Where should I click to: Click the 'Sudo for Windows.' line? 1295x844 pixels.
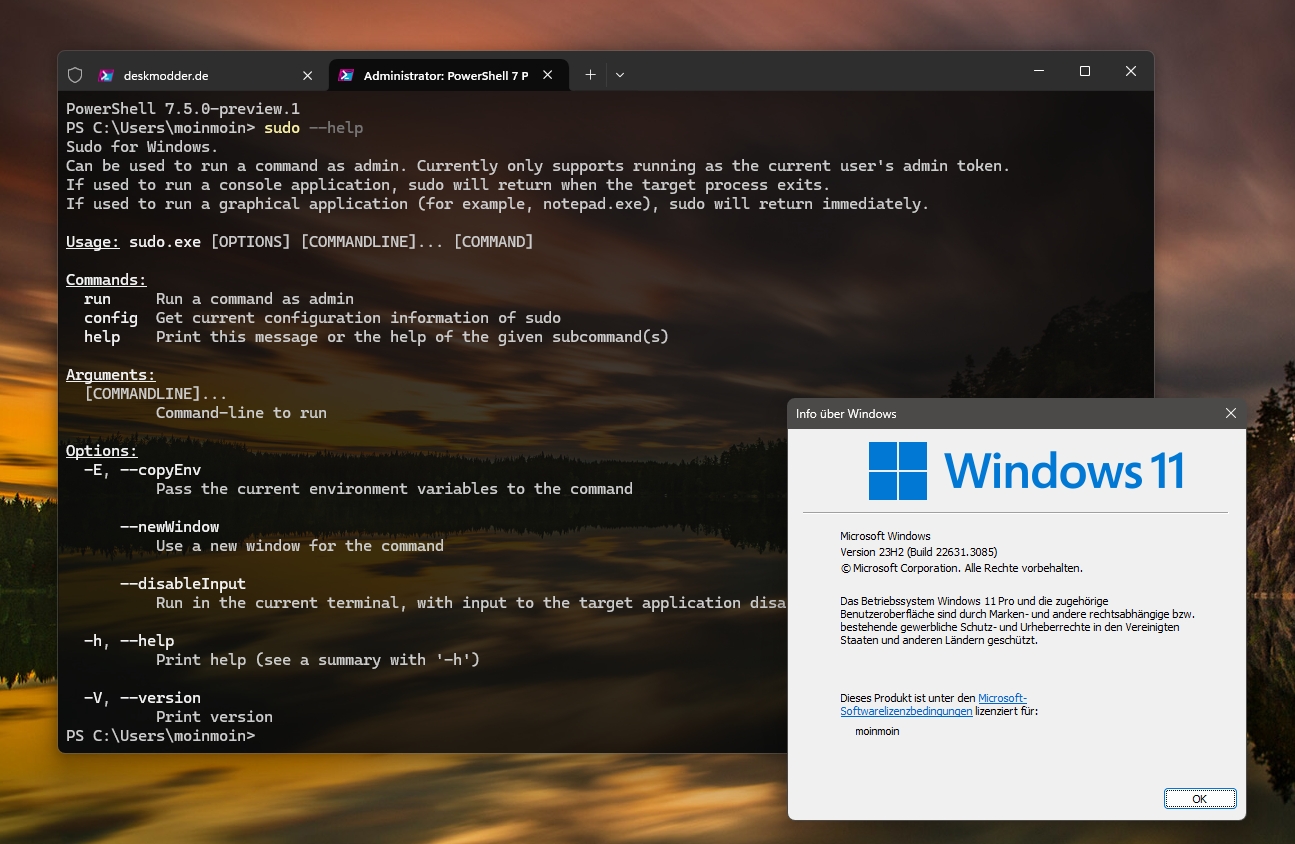click(142, 147)
